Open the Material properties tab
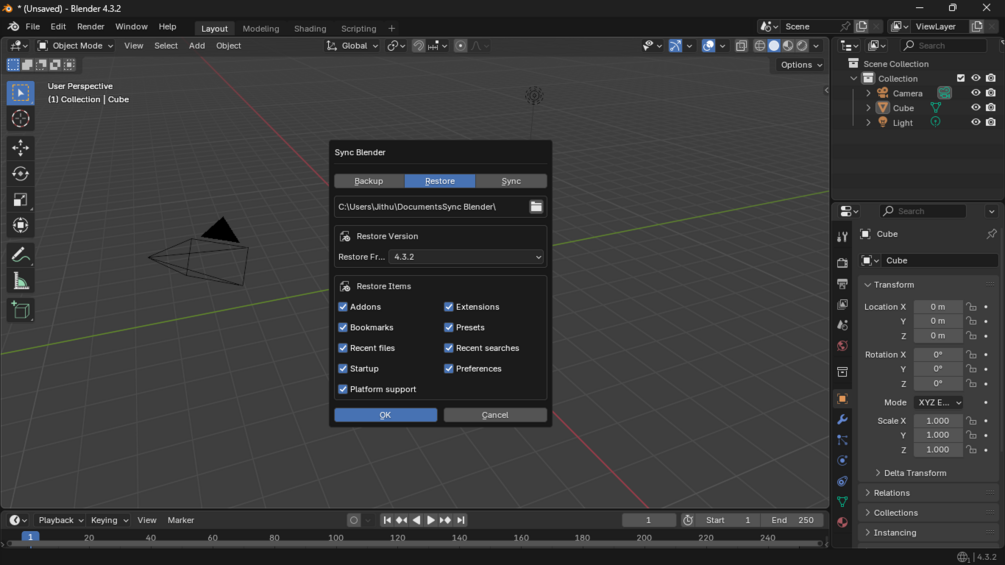The width and height of the screenshot is (1005, 565). point(842,522)
